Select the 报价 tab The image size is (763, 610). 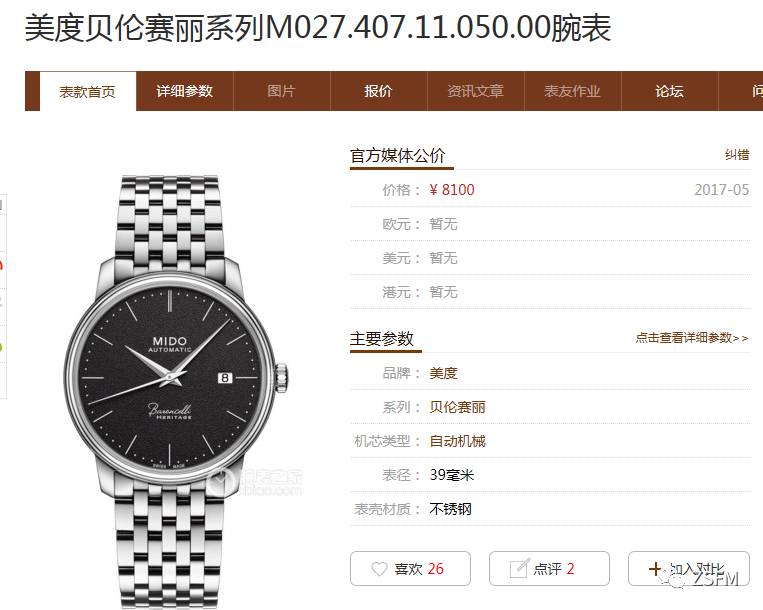point(378,91)
